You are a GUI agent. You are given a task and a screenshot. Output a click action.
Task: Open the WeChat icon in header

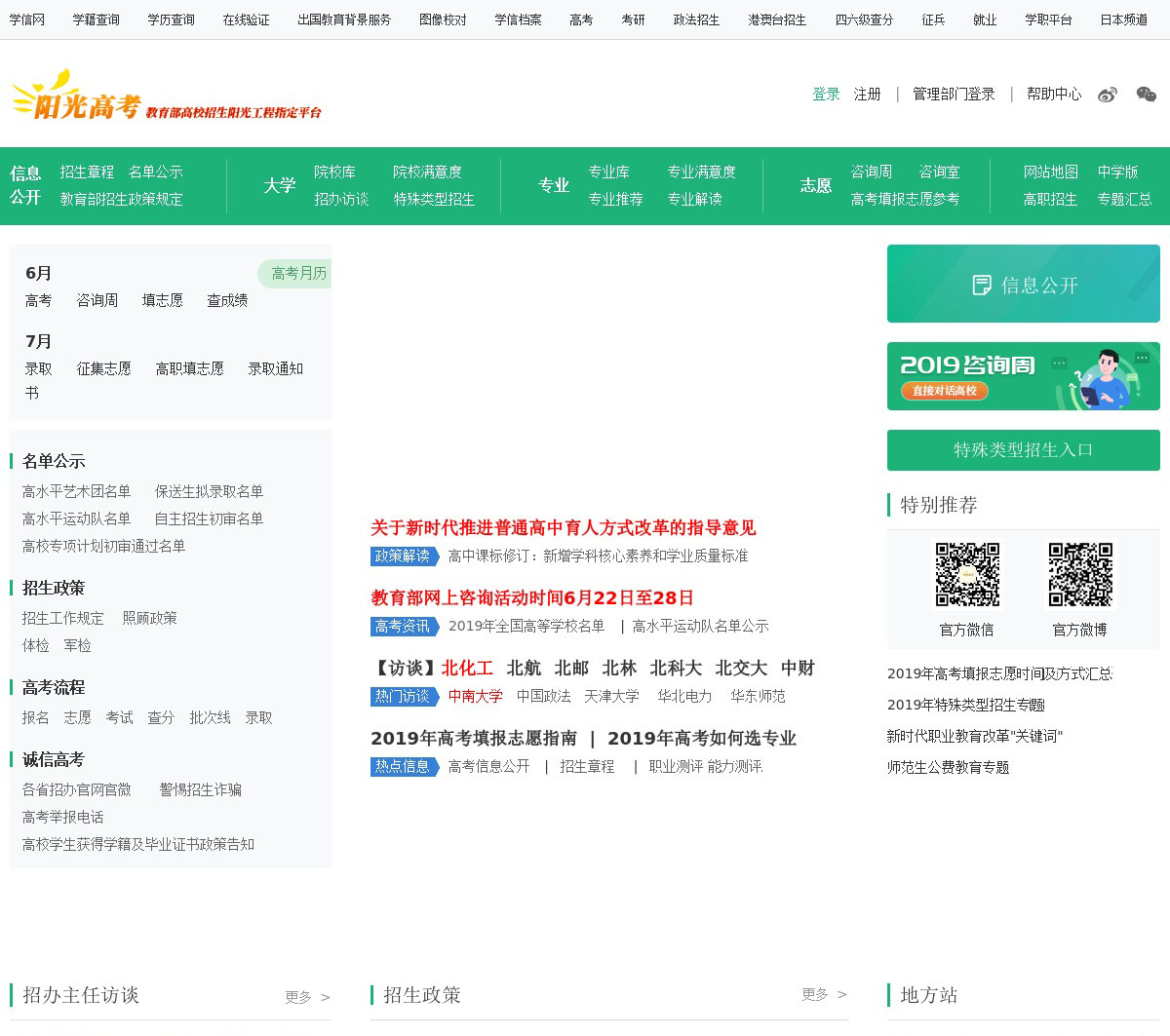pyautogui.click(x=1147, y=95)
